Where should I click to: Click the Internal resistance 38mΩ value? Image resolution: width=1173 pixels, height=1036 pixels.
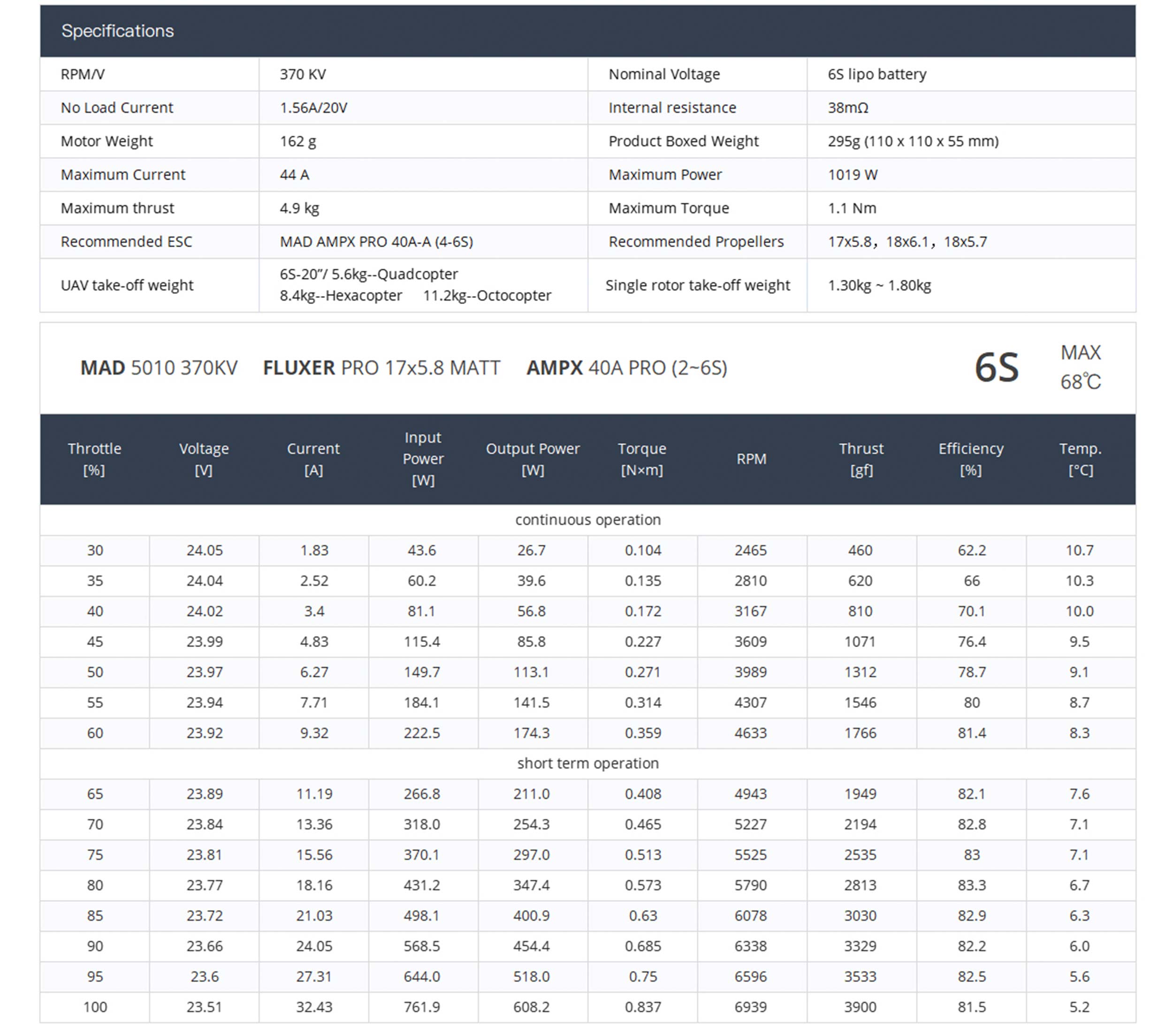848,107
